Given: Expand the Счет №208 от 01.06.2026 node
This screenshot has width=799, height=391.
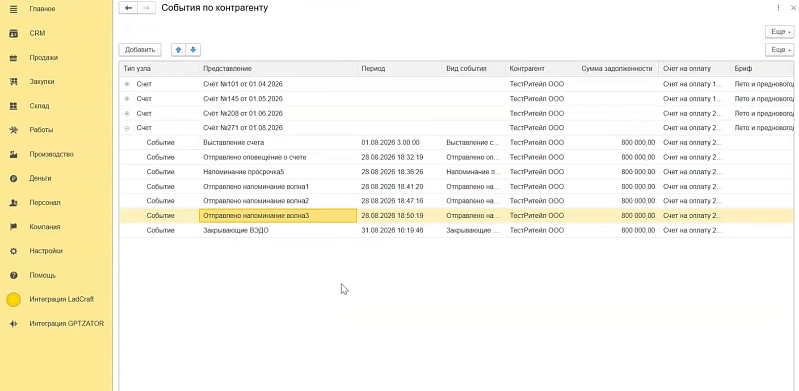Looking at the screenshot, I should tap(127, 113).
